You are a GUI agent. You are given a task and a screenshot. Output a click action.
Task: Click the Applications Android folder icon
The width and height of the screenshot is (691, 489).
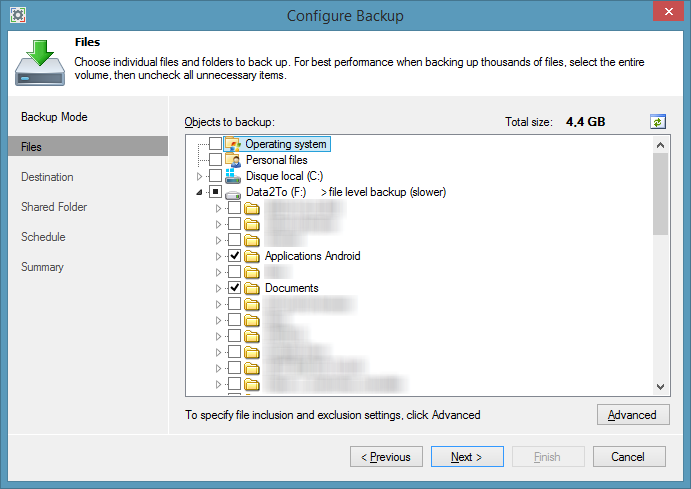pos(252,256)
